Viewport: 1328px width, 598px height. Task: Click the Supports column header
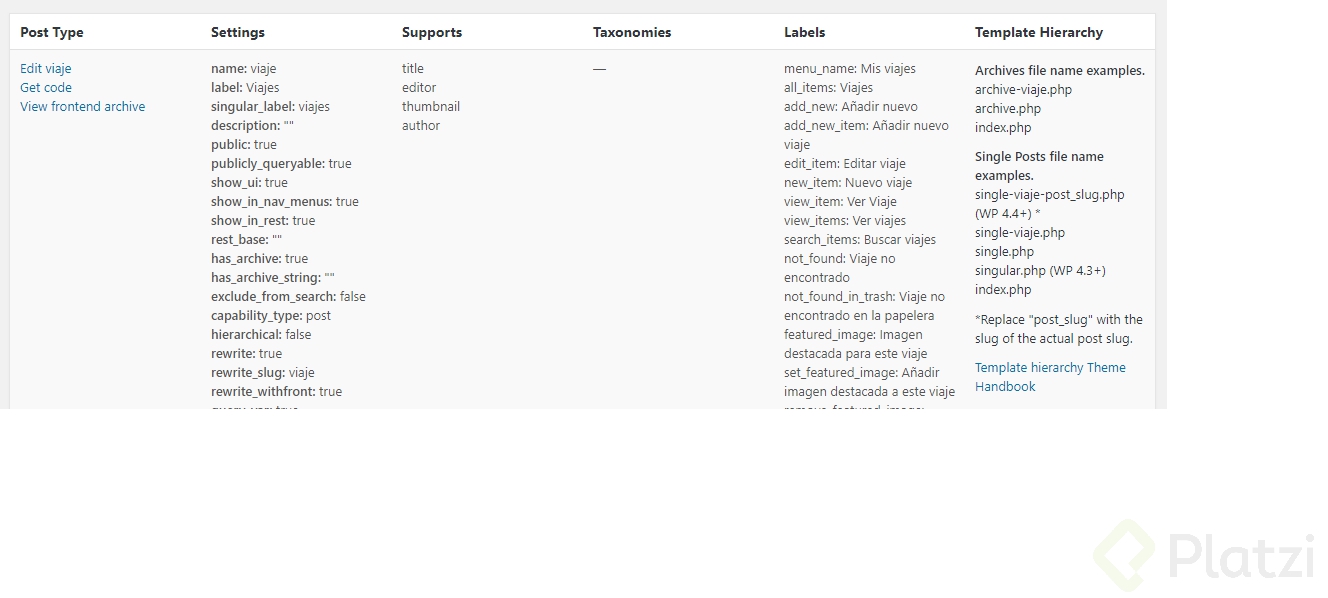tap(432, 32)
